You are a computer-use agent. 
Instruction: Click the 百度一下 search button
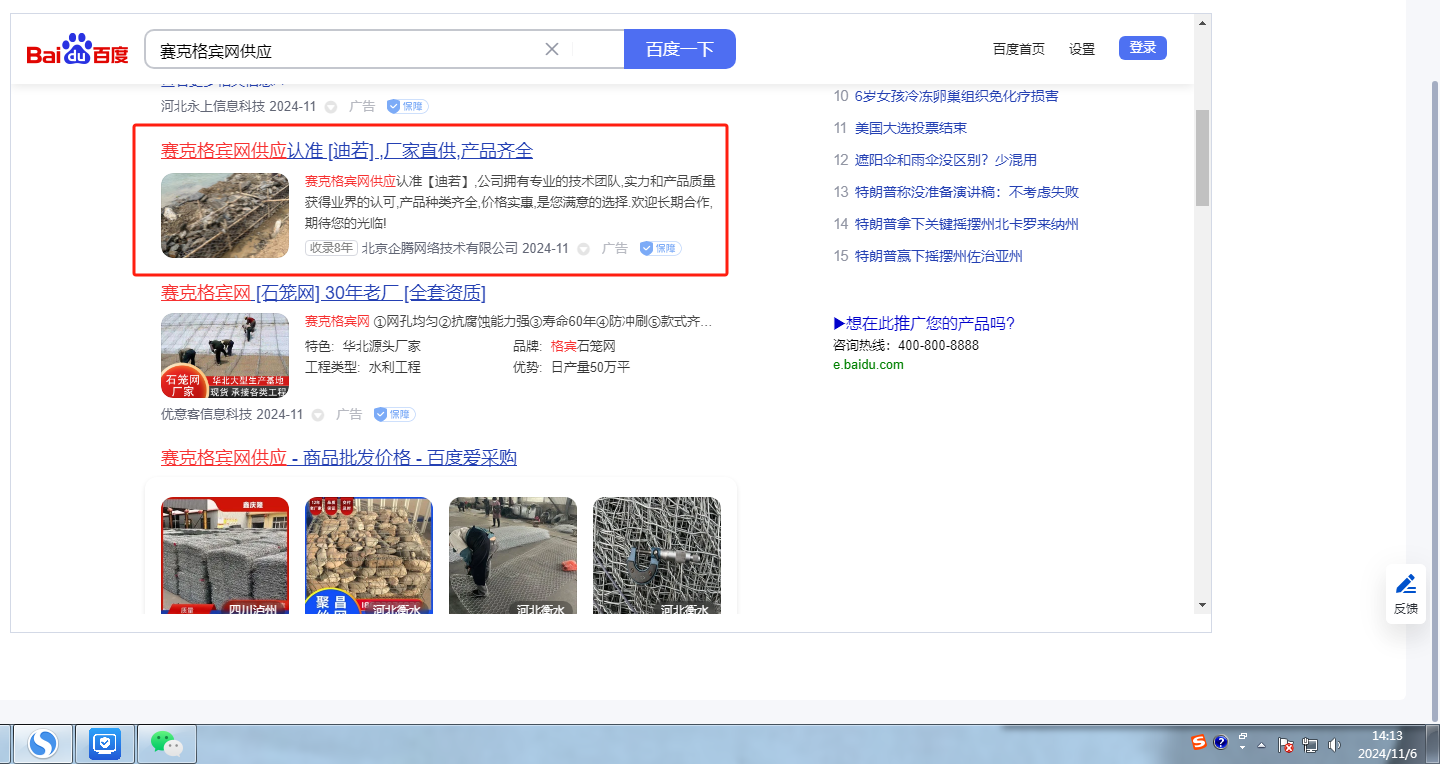[680, 49]
